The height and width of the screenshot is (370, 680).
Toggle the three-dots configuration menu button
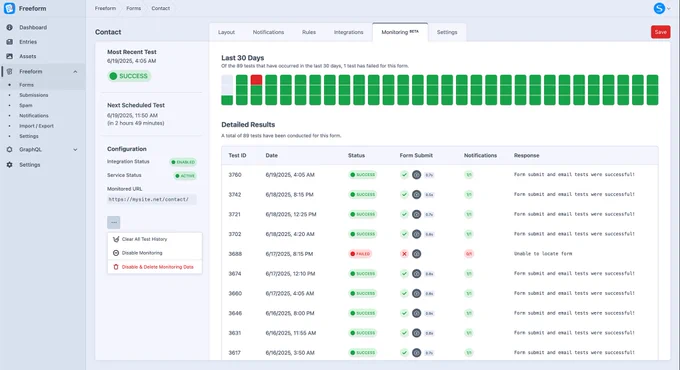[x=114, y=222]
